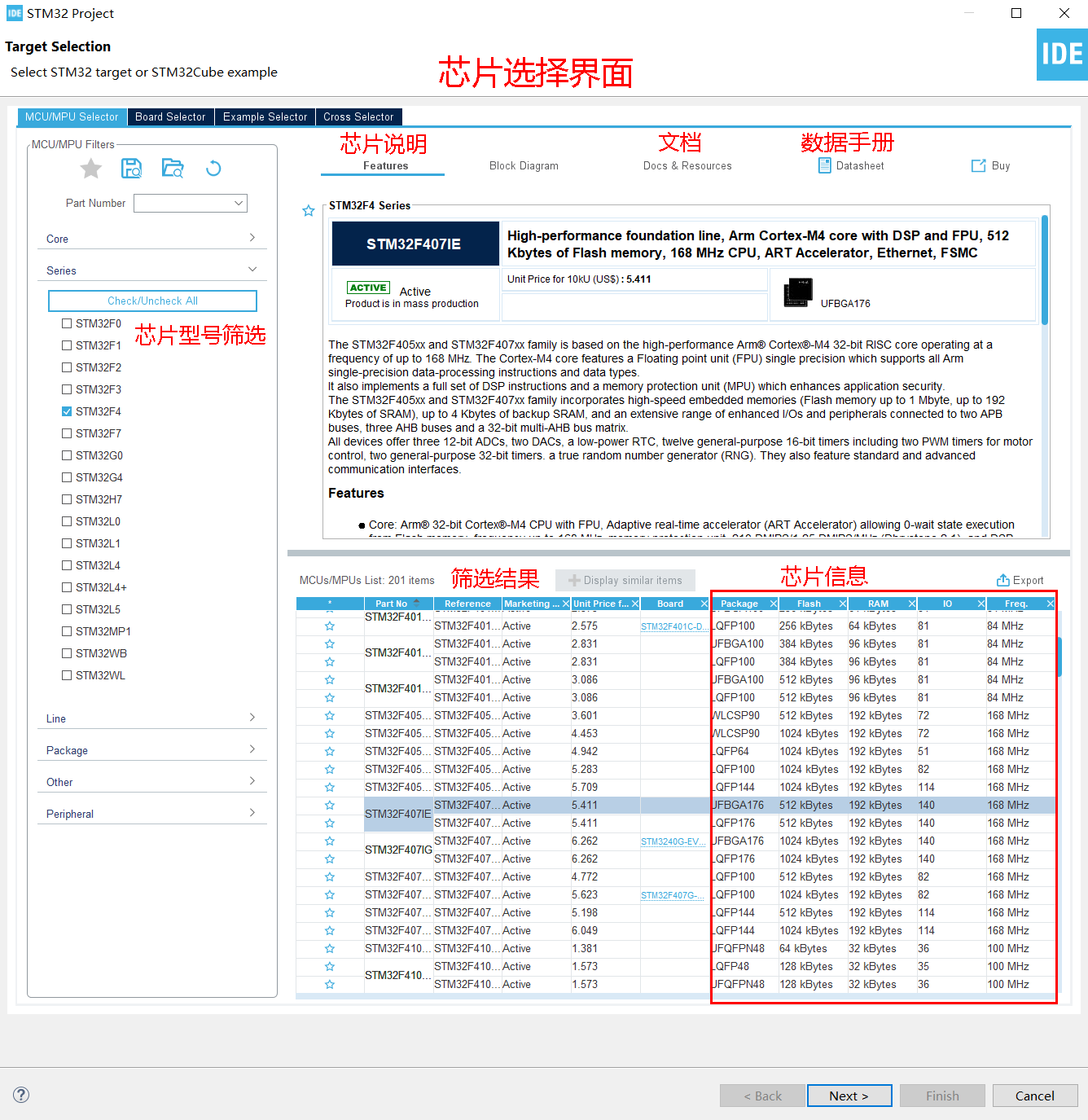Check the STM32F1 series checkbox
Screen dimensions: 1088x1120
coord(67,345)
